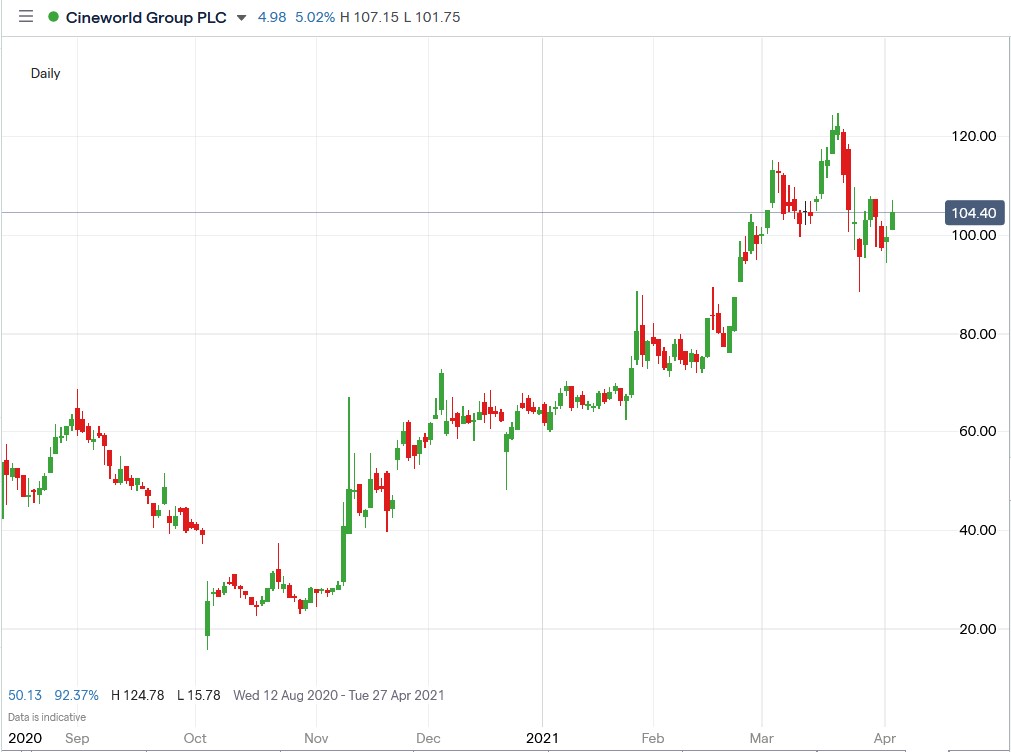Expand the Daily interval selector

tap(45, 73)
